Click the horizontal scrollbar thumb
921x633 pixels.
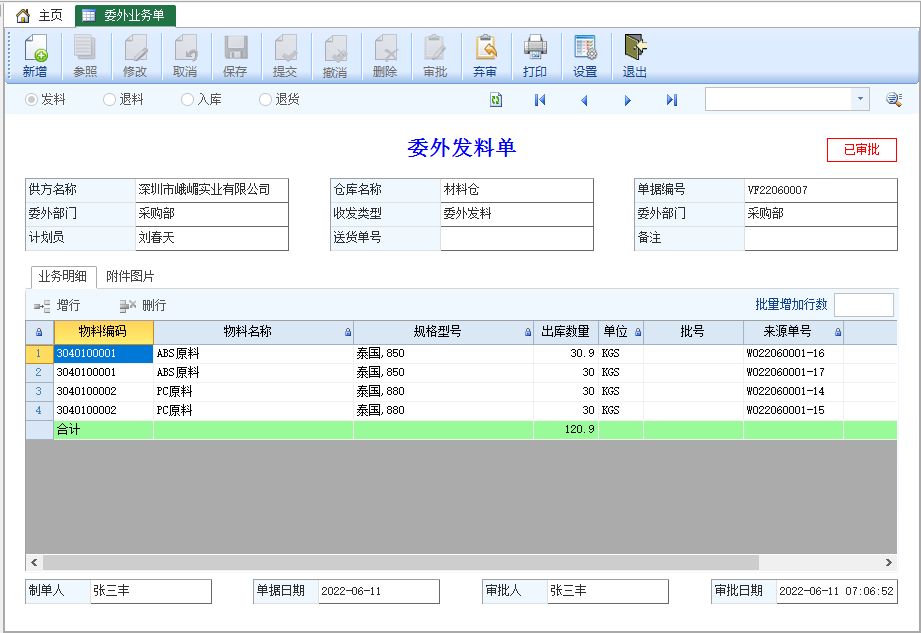click(401, 563)
